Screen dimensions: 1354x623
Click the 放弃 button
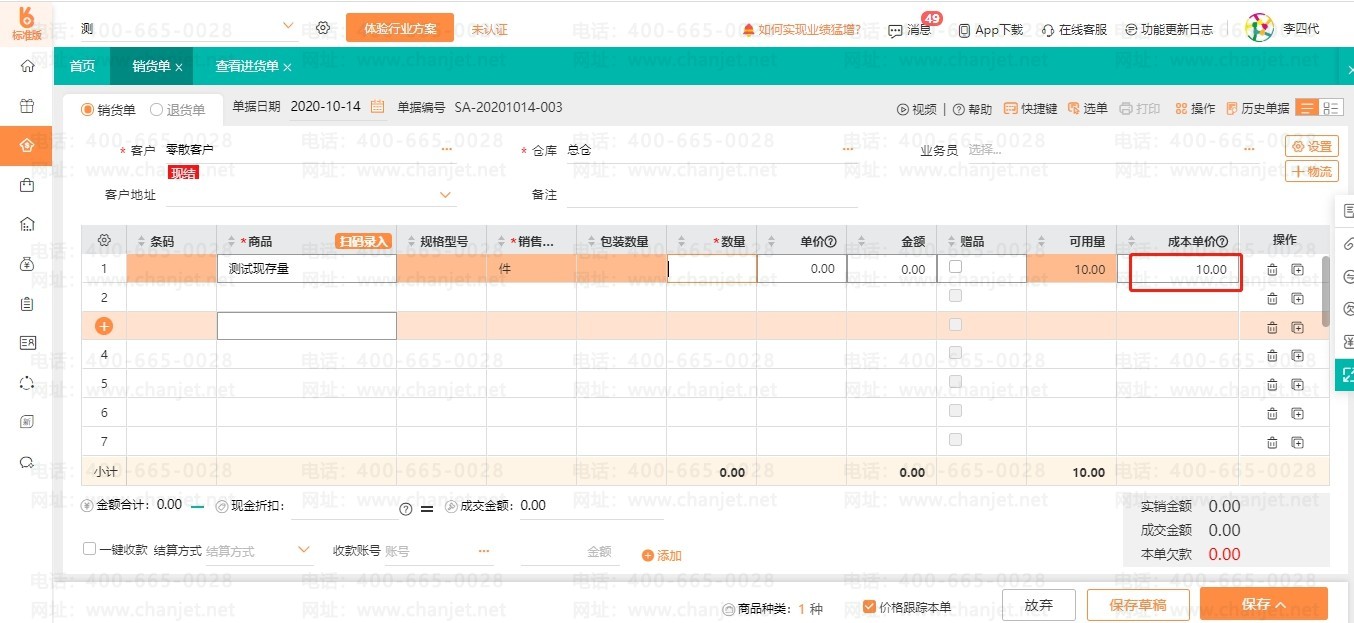(x=1039, y=605)
